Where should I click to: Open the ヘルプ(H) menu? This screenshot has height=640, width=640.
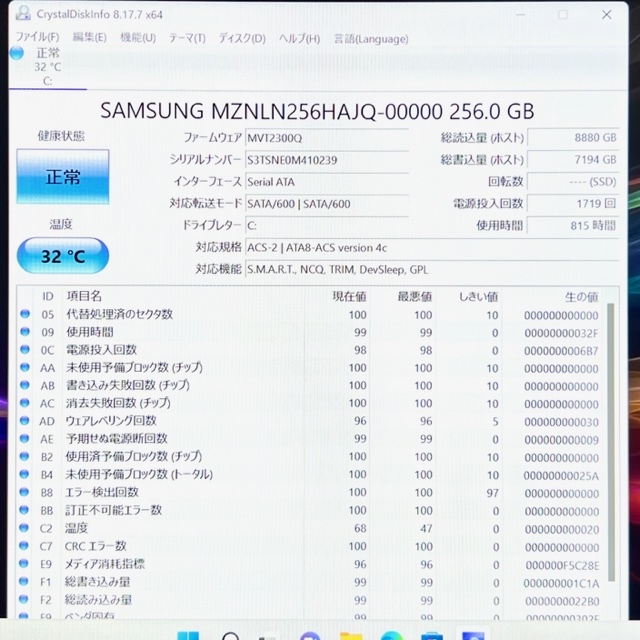pyautogui.click(x=299, y=39)
